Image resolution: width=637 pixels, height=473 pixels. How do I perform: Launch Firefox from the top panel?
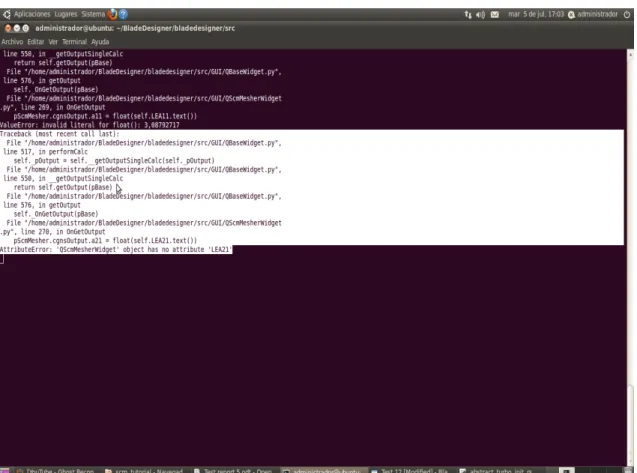tap(112, 15)
